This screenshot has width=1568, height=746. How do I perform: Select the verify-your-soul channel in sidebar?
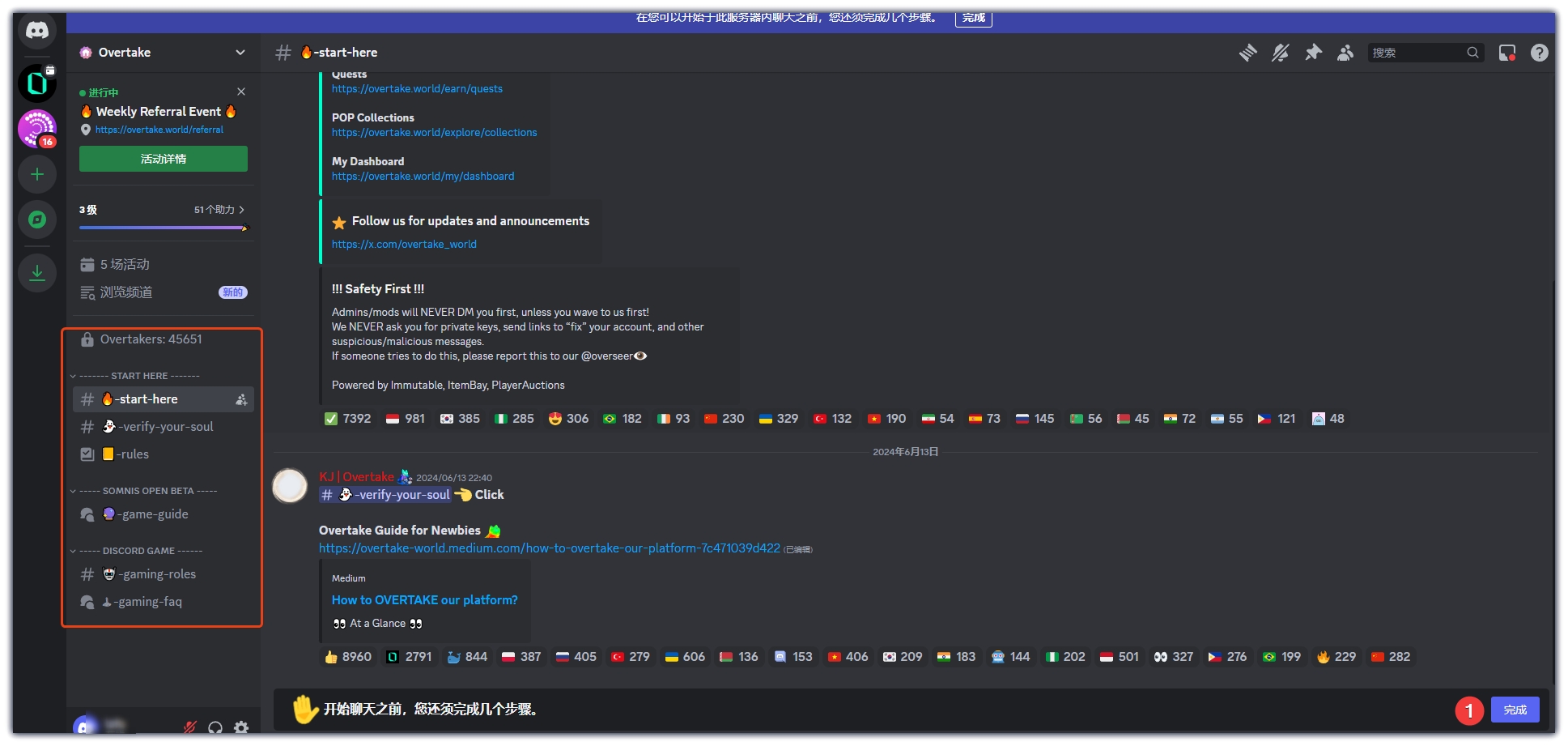(x=165, y=427)
